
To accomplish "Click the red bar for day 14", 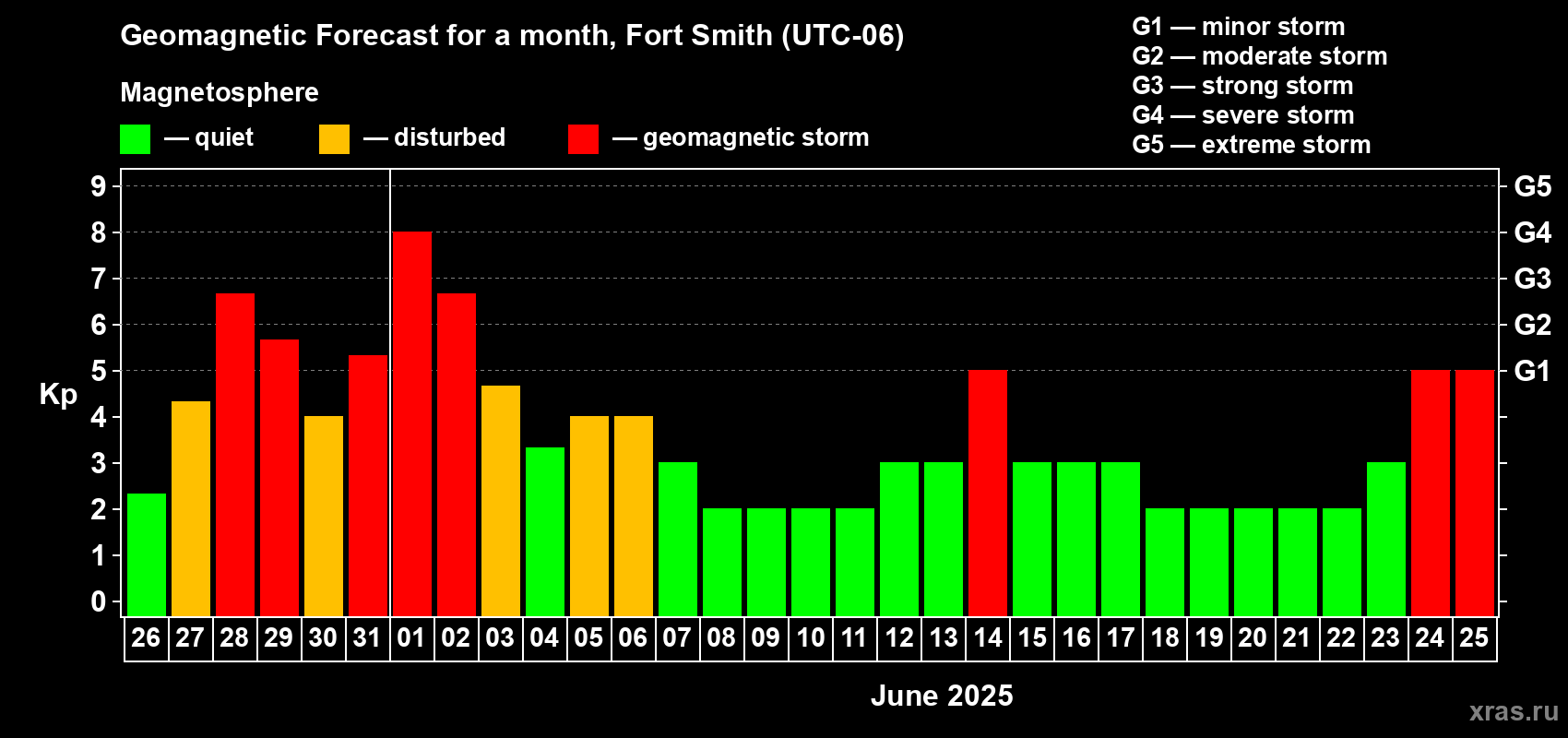I will (988, 493).
